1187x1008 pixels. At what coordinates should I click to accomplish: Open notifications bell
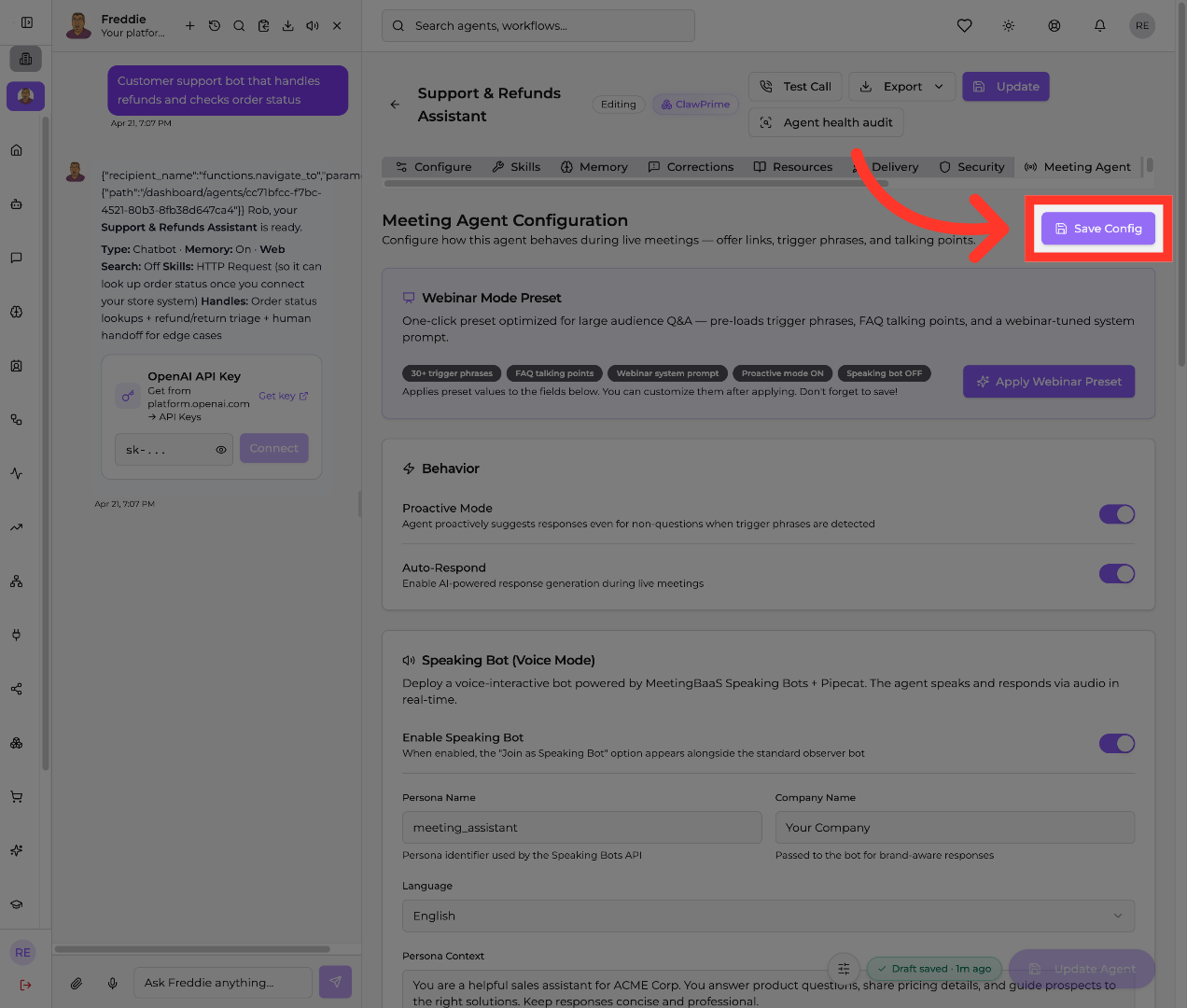tap(1100, 26)
